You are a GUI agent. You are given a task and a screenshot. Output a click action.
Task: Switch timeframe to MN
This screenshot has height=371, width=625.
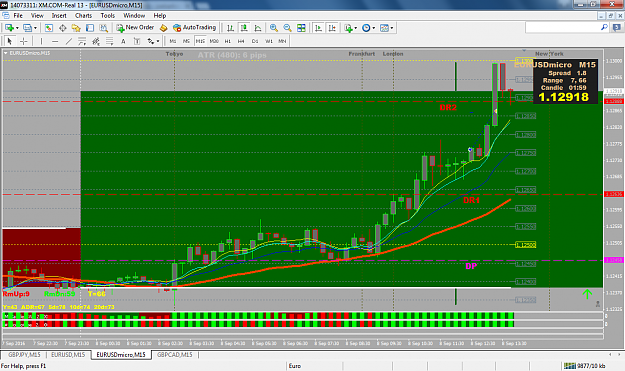pyautogui.click(x=282, y=41)
